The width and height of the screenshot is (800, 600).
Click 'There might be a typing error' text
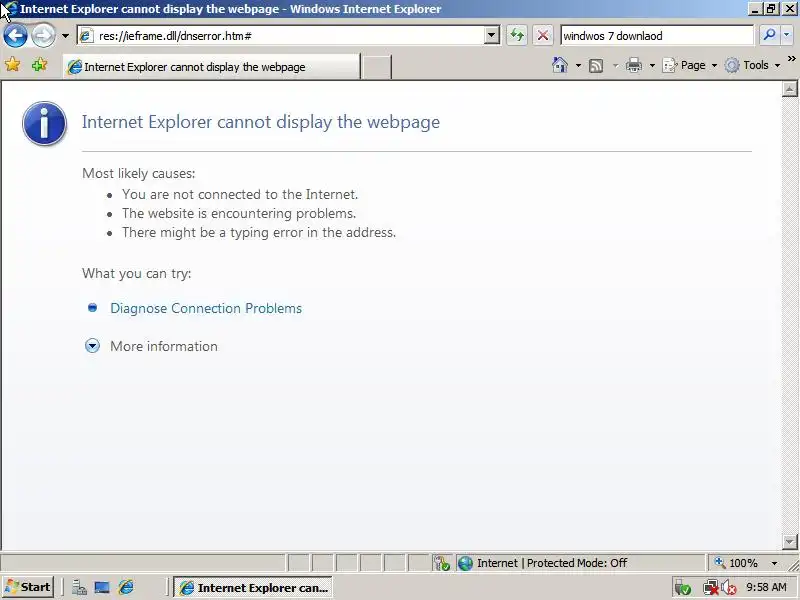click(259, 233)
